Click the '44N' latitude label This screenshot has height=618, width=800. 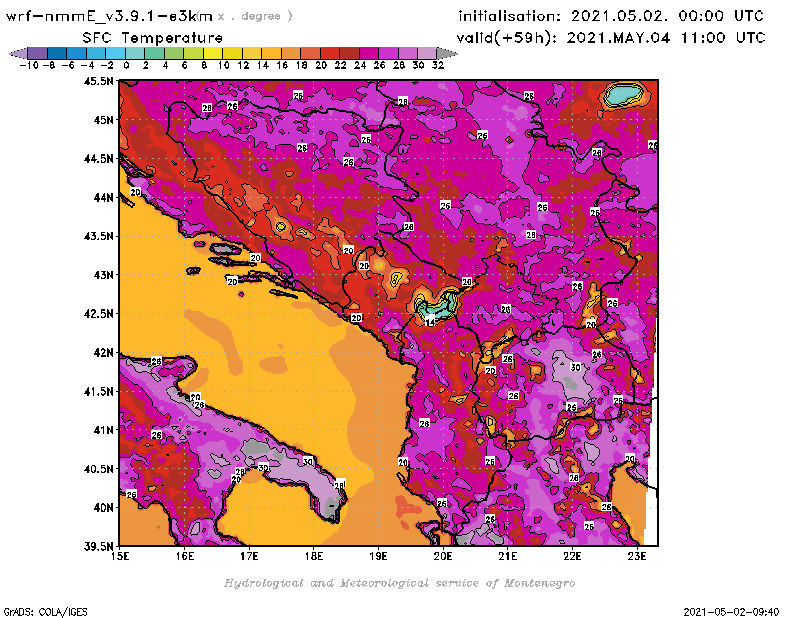[103, 197]
